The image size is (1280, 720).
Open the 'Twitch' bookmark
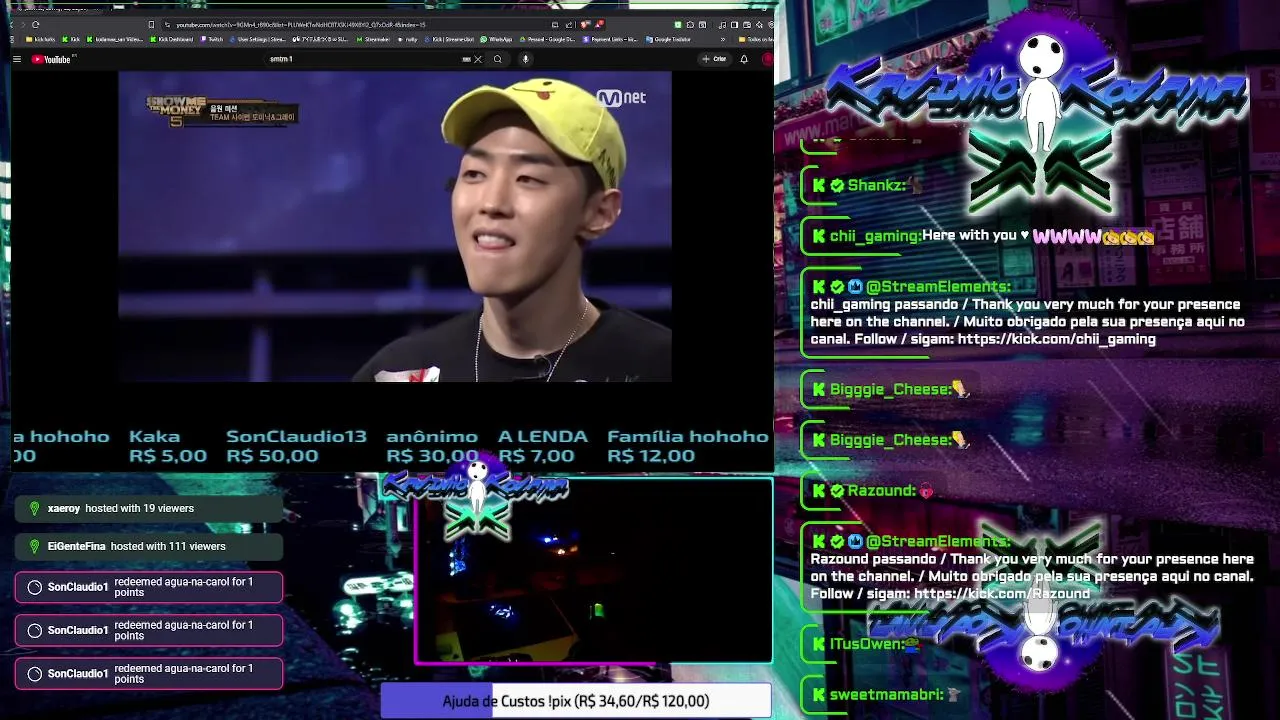click(x=211, y=39)
